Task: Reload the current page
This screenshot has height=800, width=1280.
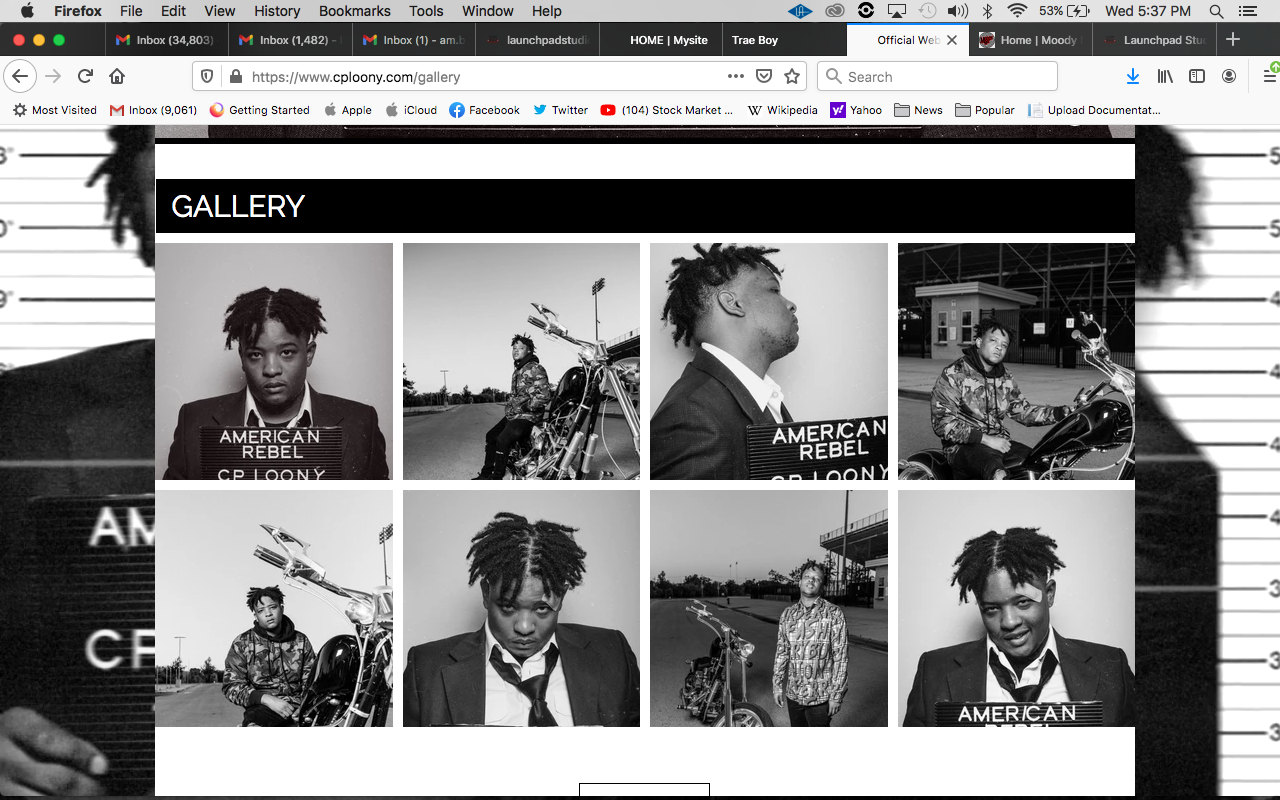Action: pos(86,76)
